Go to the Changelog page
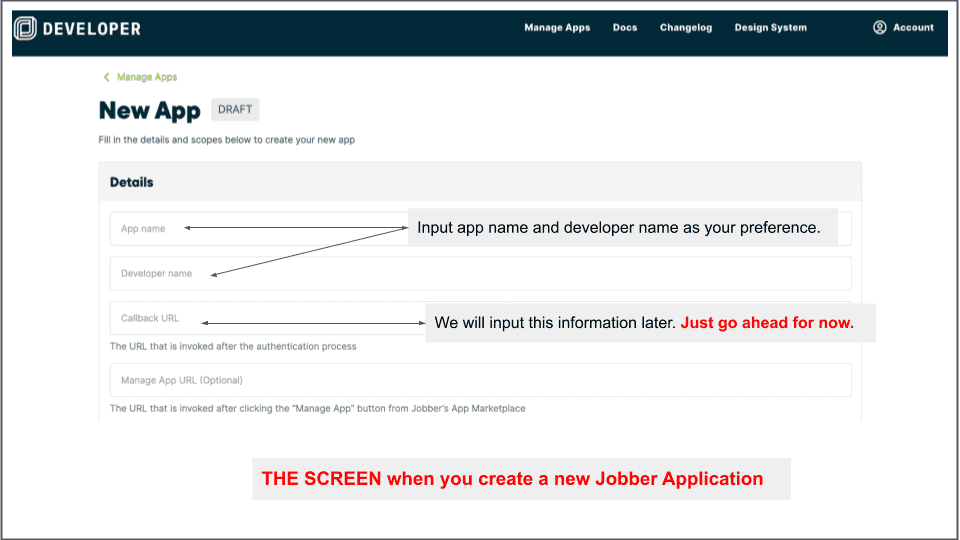 [686, 28]
